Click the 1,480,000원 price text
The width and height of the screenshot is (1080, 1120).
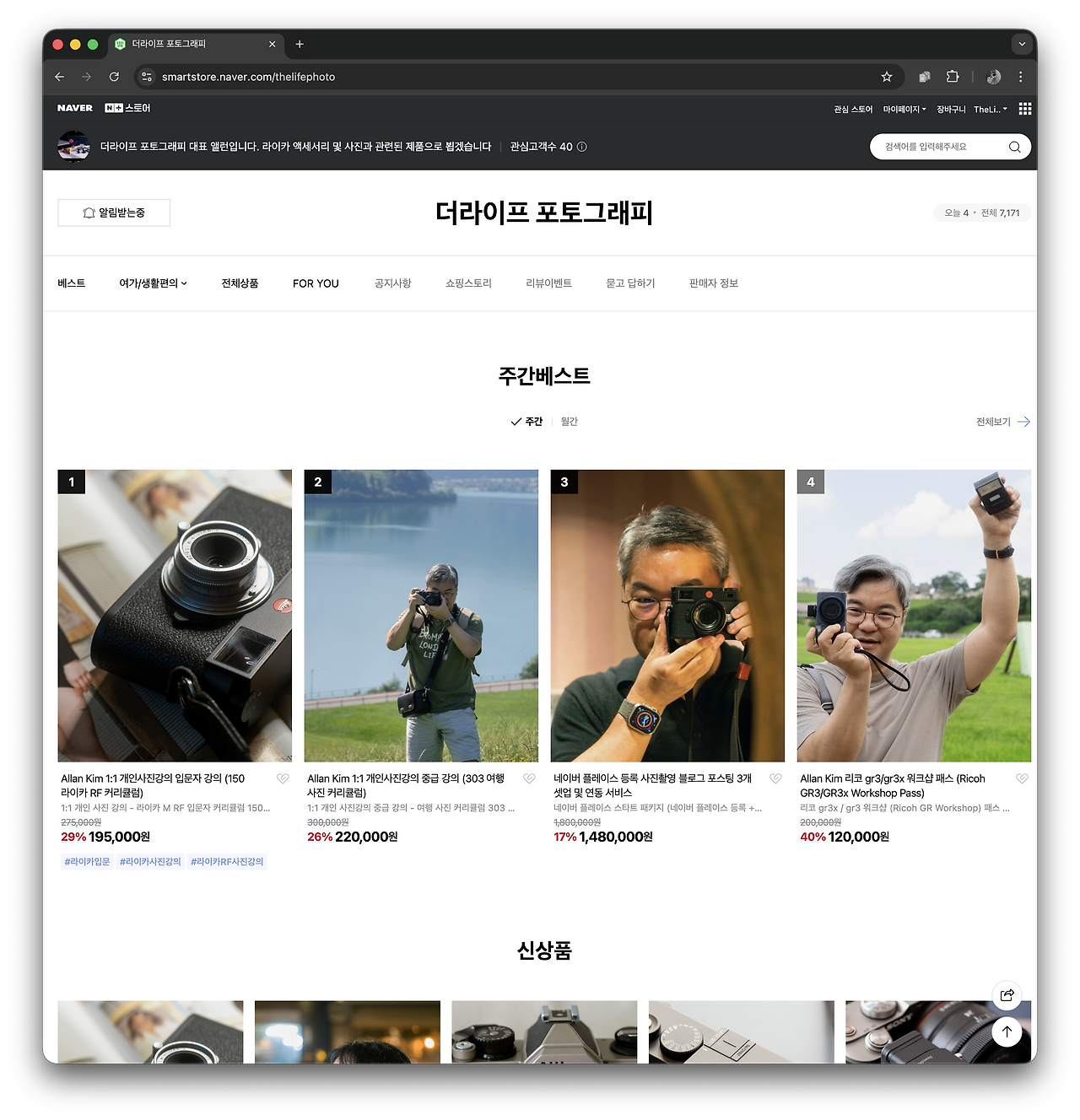point(616,837)
